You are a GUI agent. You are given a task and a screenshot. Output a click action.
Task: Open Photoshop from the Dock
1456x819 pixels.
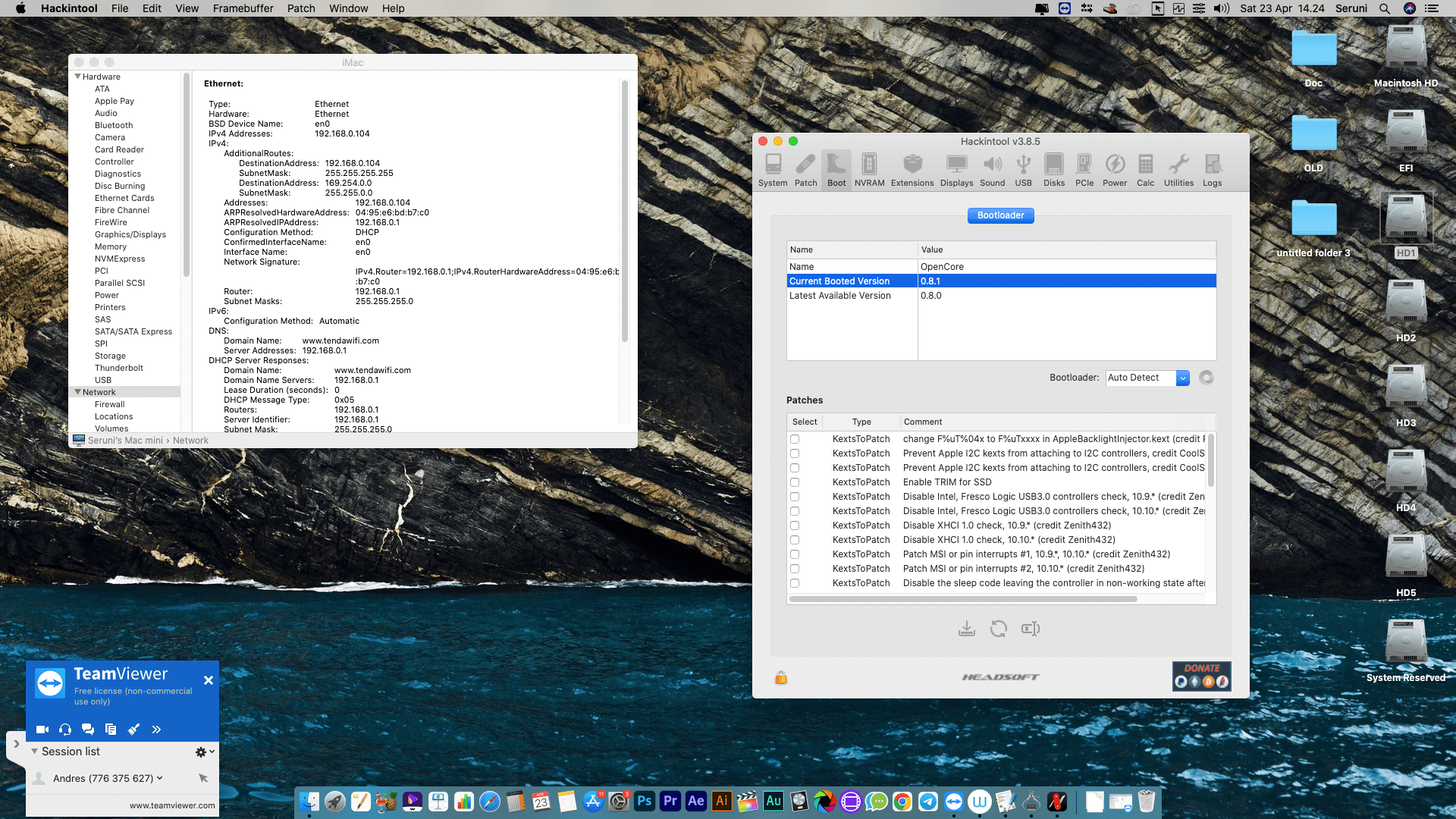pos(645,801)
